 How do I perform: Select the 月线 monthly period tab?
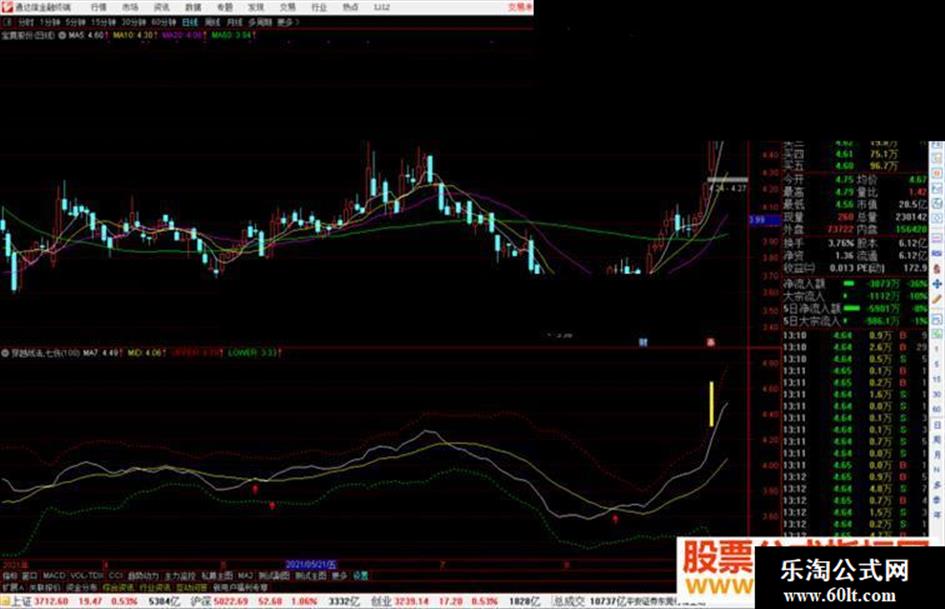coord(234,22)
